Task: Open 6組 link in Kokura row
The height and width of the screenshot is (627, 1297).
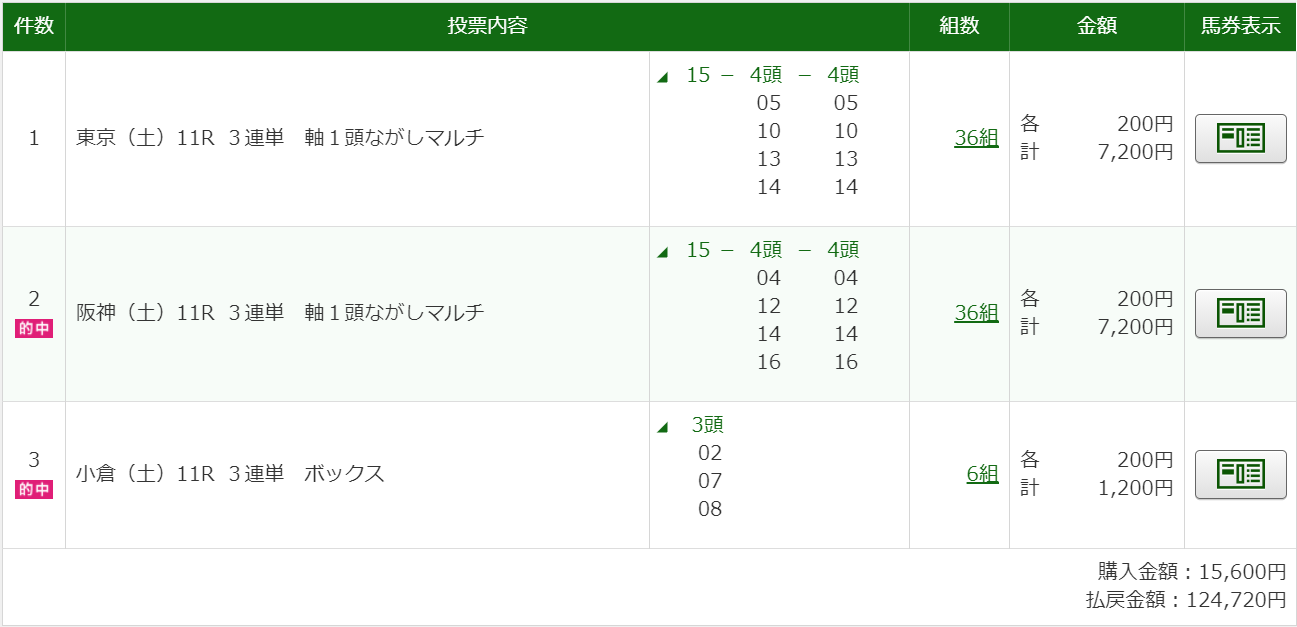Action: pos(982,474)
